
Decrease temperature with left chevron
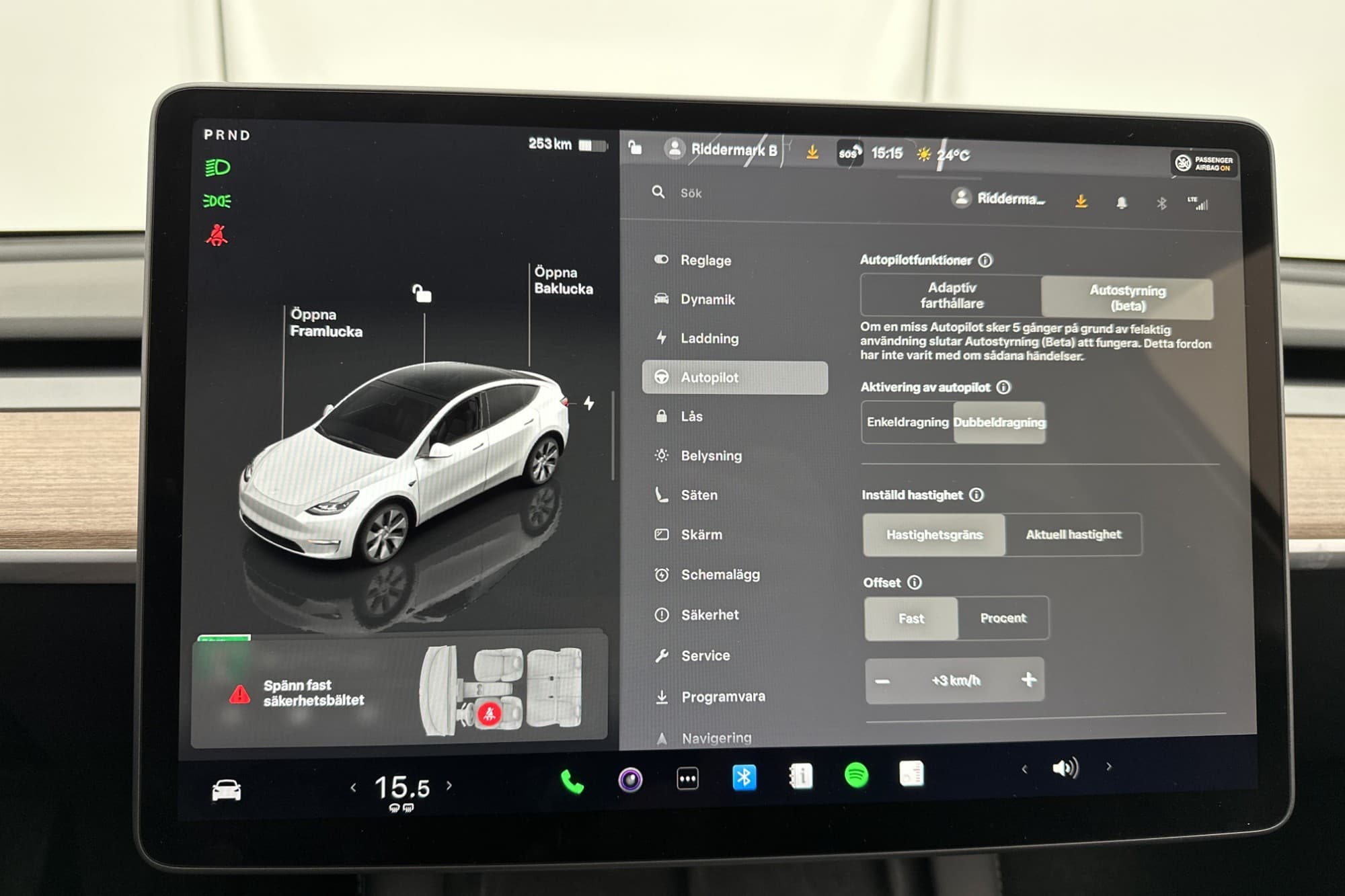tap(353, 787)
